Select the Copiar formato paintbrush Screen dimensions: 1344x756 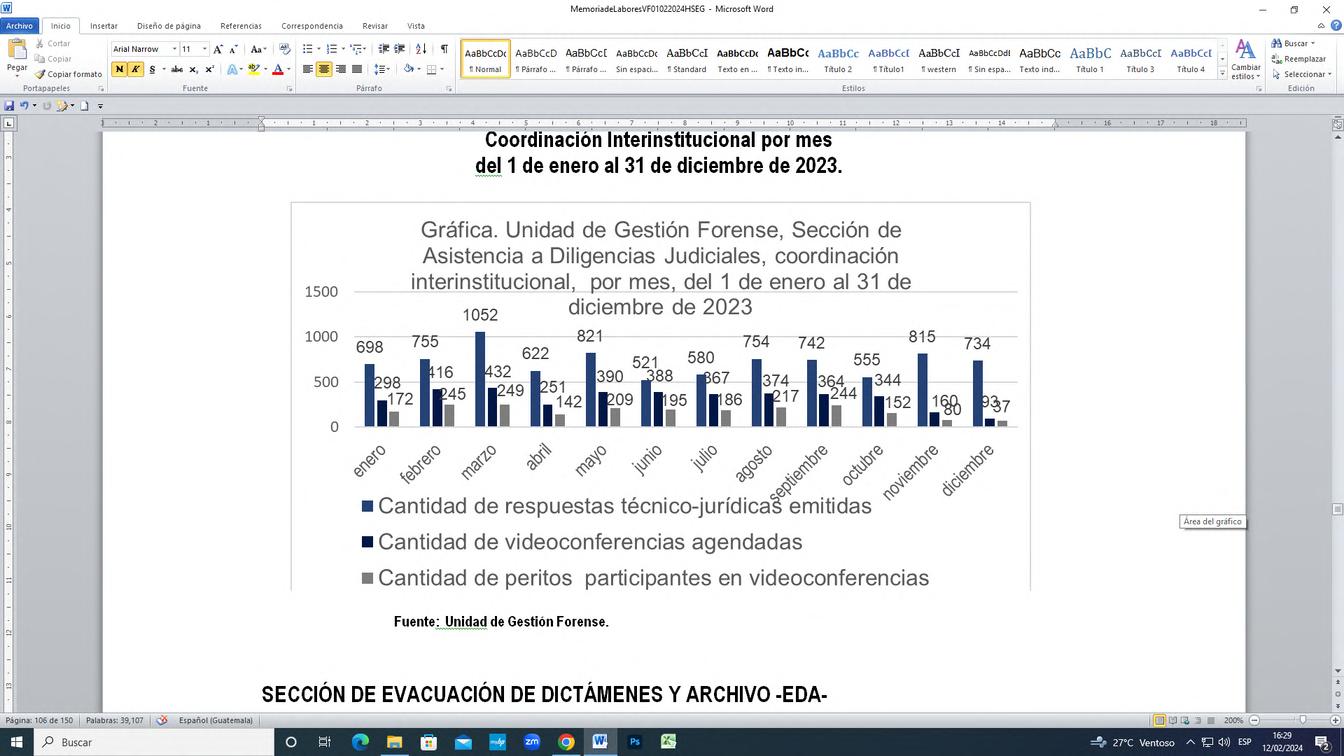click(x=68, y=74)
